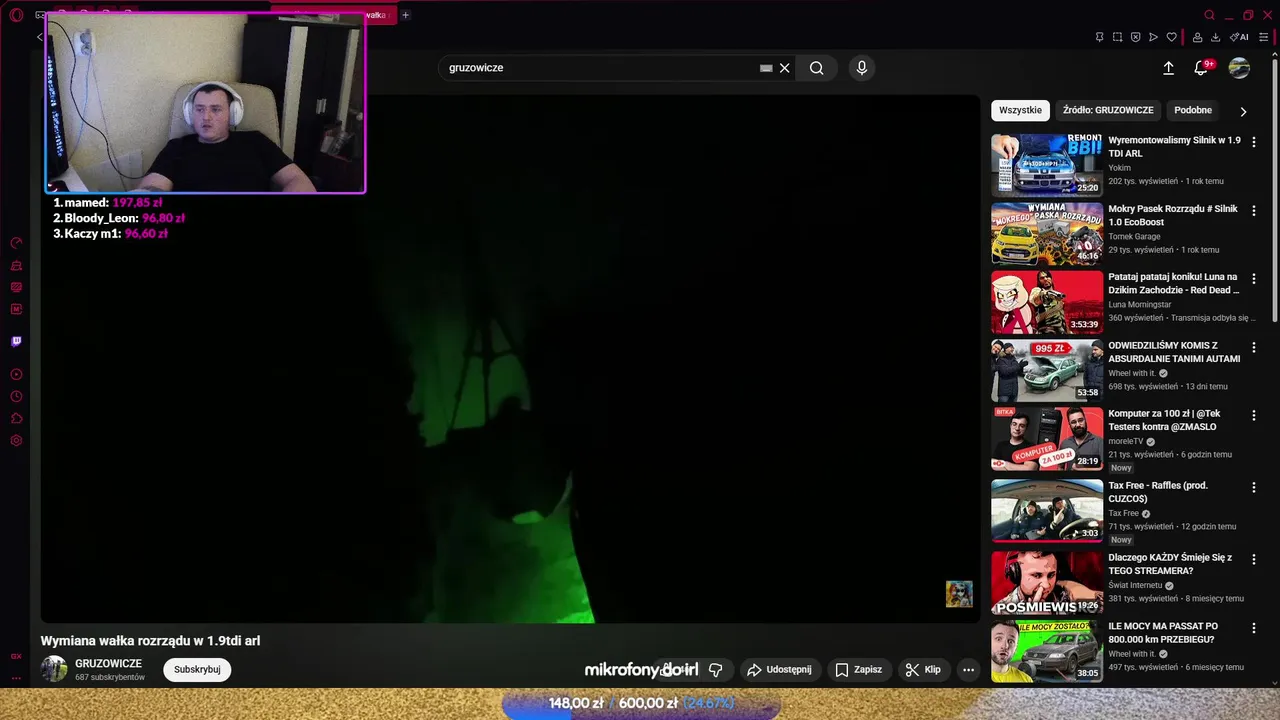Click the send flow arrow icon
This screenshot has height=720, width=1280.
tap(1153, 37)
